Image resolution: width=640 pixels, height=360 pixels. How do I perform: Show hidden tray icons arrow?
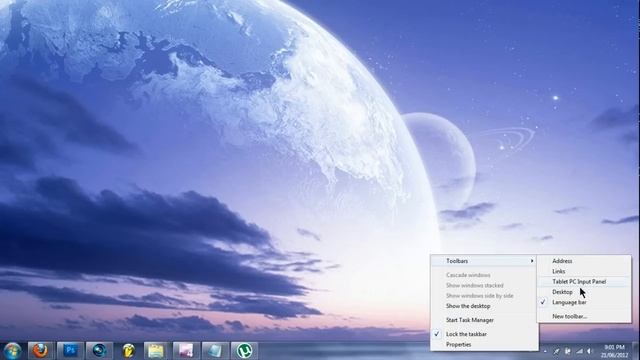(x=545, y=351)
